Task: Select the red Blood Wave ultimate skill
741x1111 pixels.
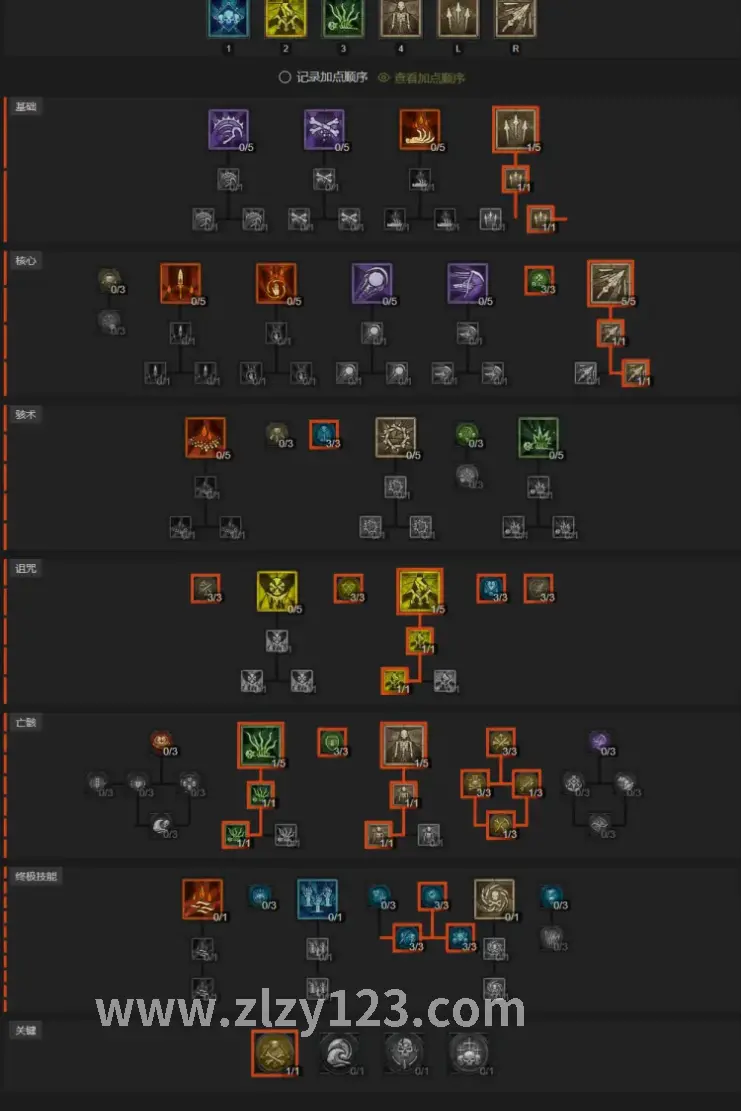Action: [203, 899]
